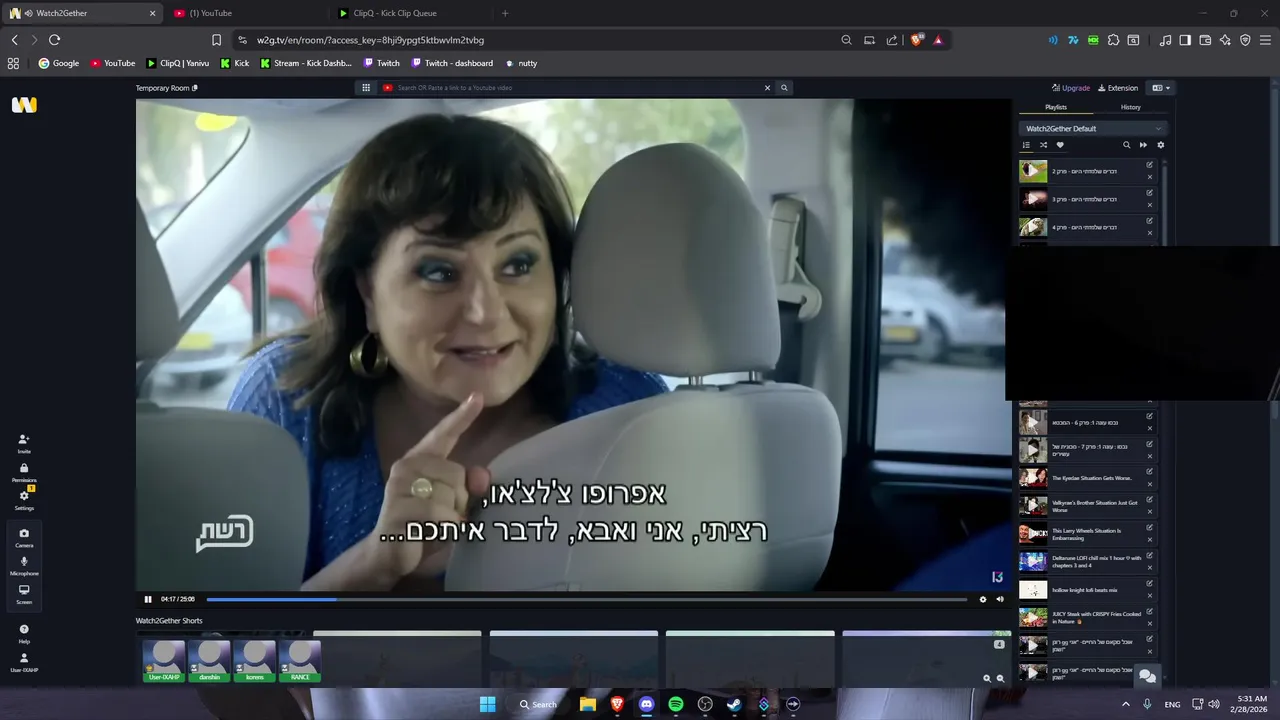Skip to next playlist item
1280x720 pixels.
pos(1143,145)
